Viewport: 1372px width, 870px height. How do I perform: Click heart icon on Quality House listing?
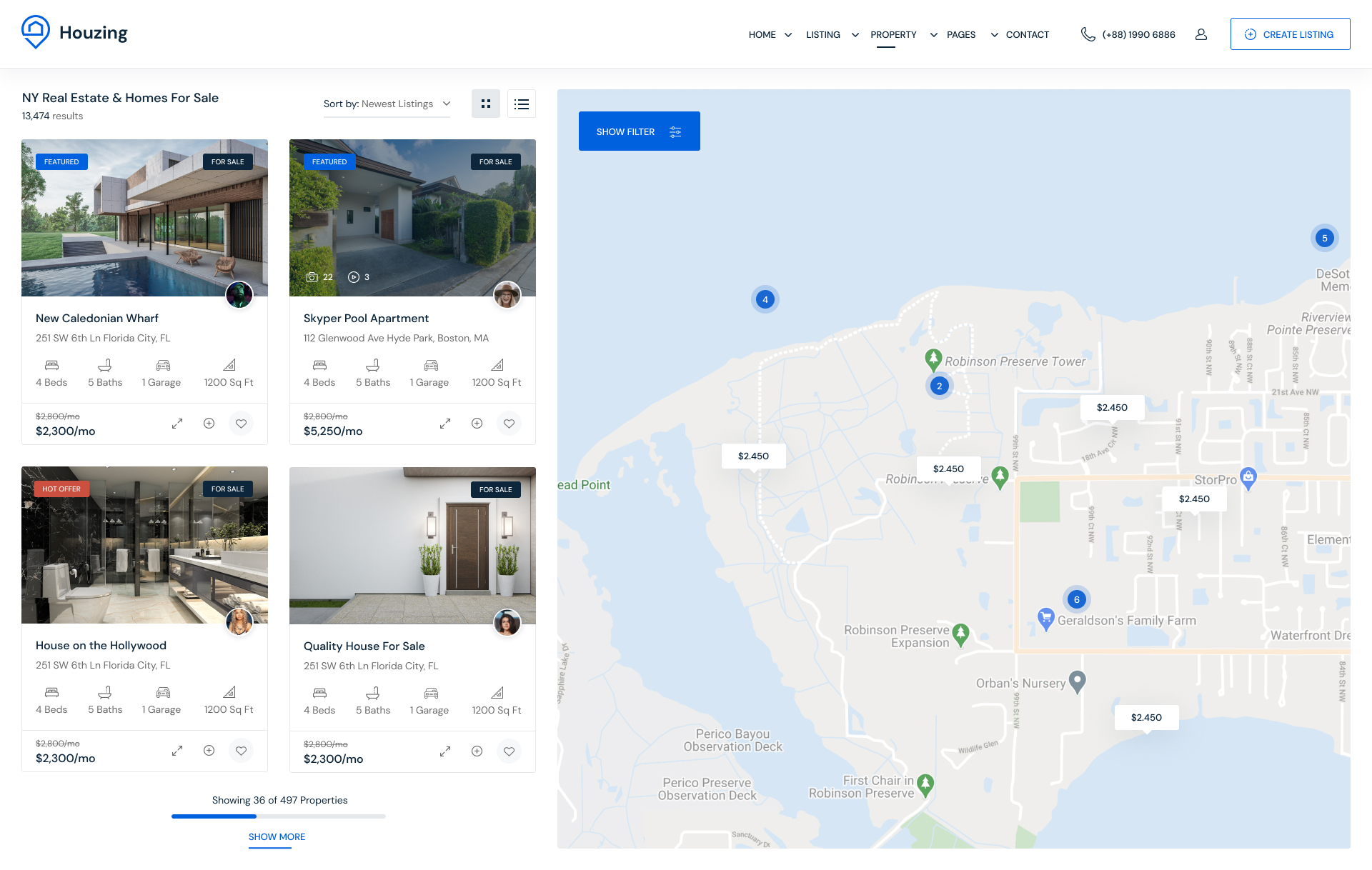(x=509, y=751)
